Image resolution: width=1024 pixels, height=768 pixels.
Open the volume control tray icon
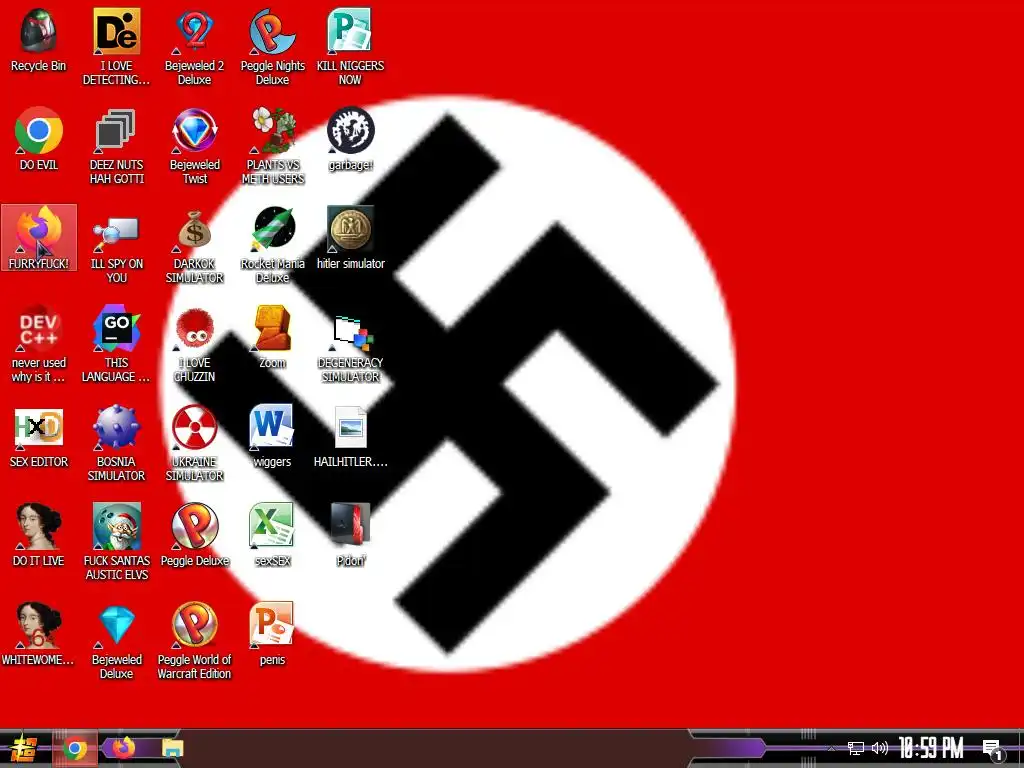[x=880, y=748]
